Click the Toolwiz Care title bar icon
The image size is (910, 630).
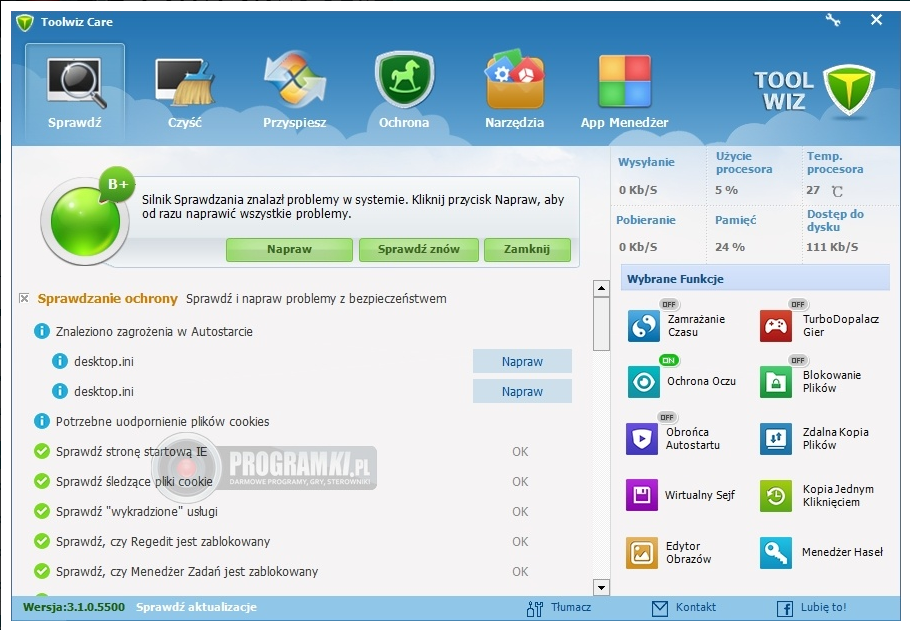pos(24,23)
